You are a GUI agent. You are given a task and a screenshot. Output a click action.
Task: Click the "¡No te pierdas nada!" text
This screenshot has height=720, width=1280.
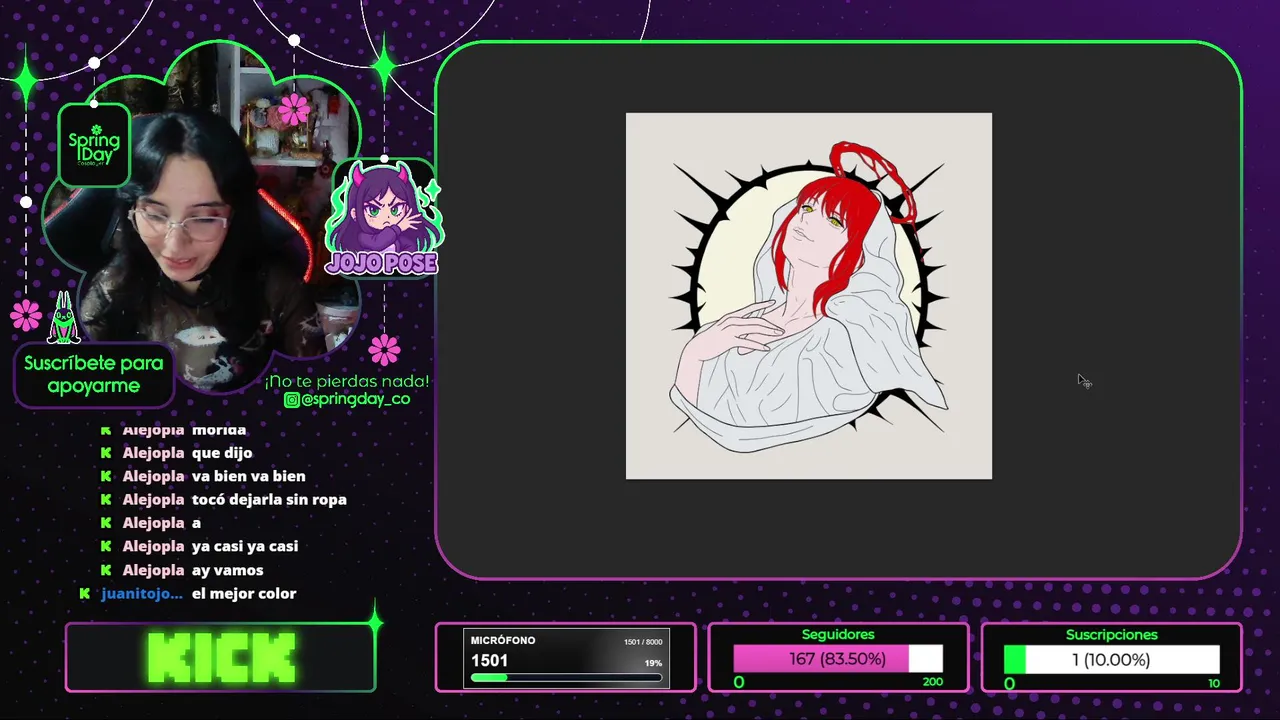click(x=347, y=381)
